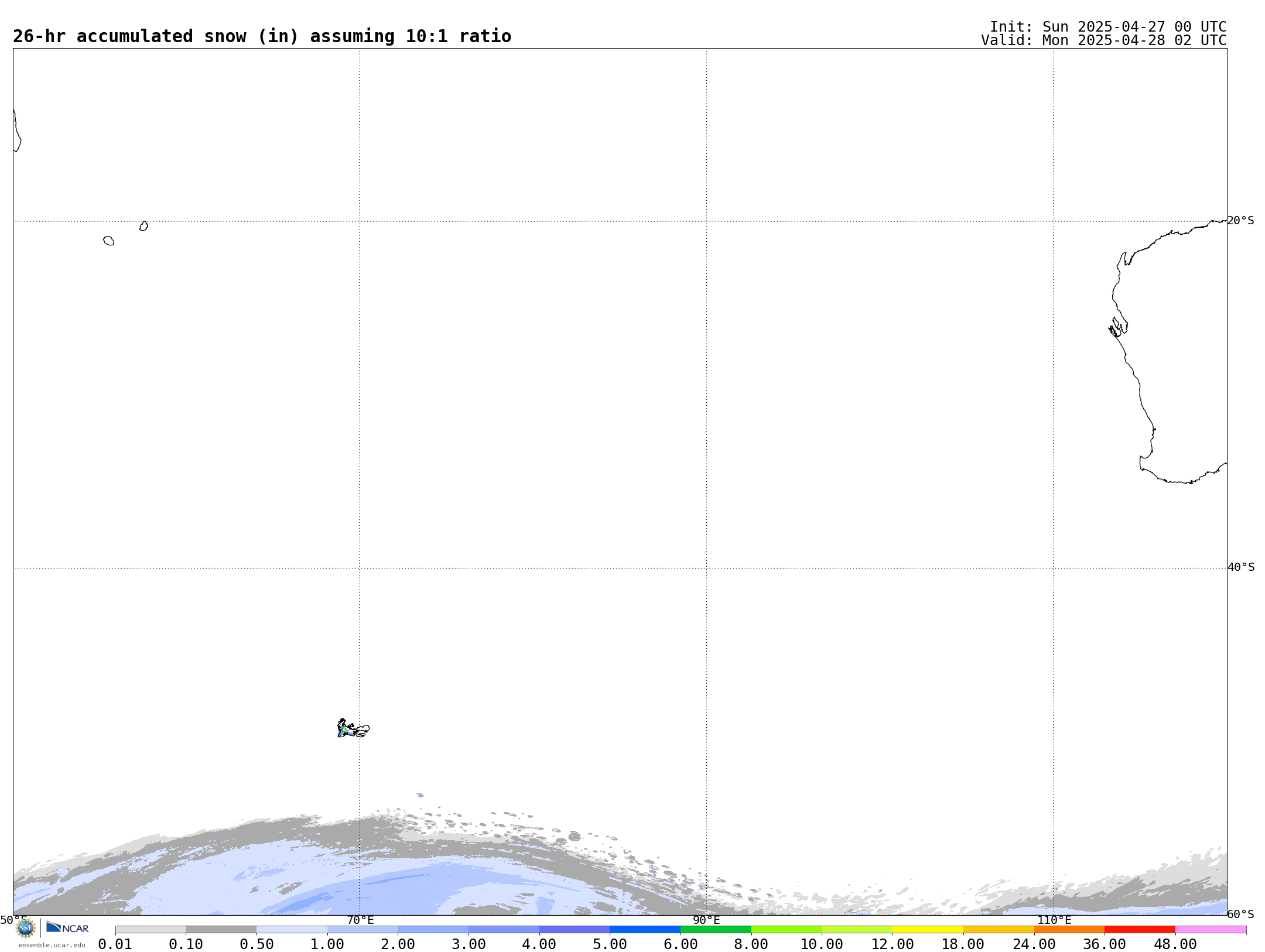
Task: Click the 20°S latitude label
Action: click(1241, 221)
